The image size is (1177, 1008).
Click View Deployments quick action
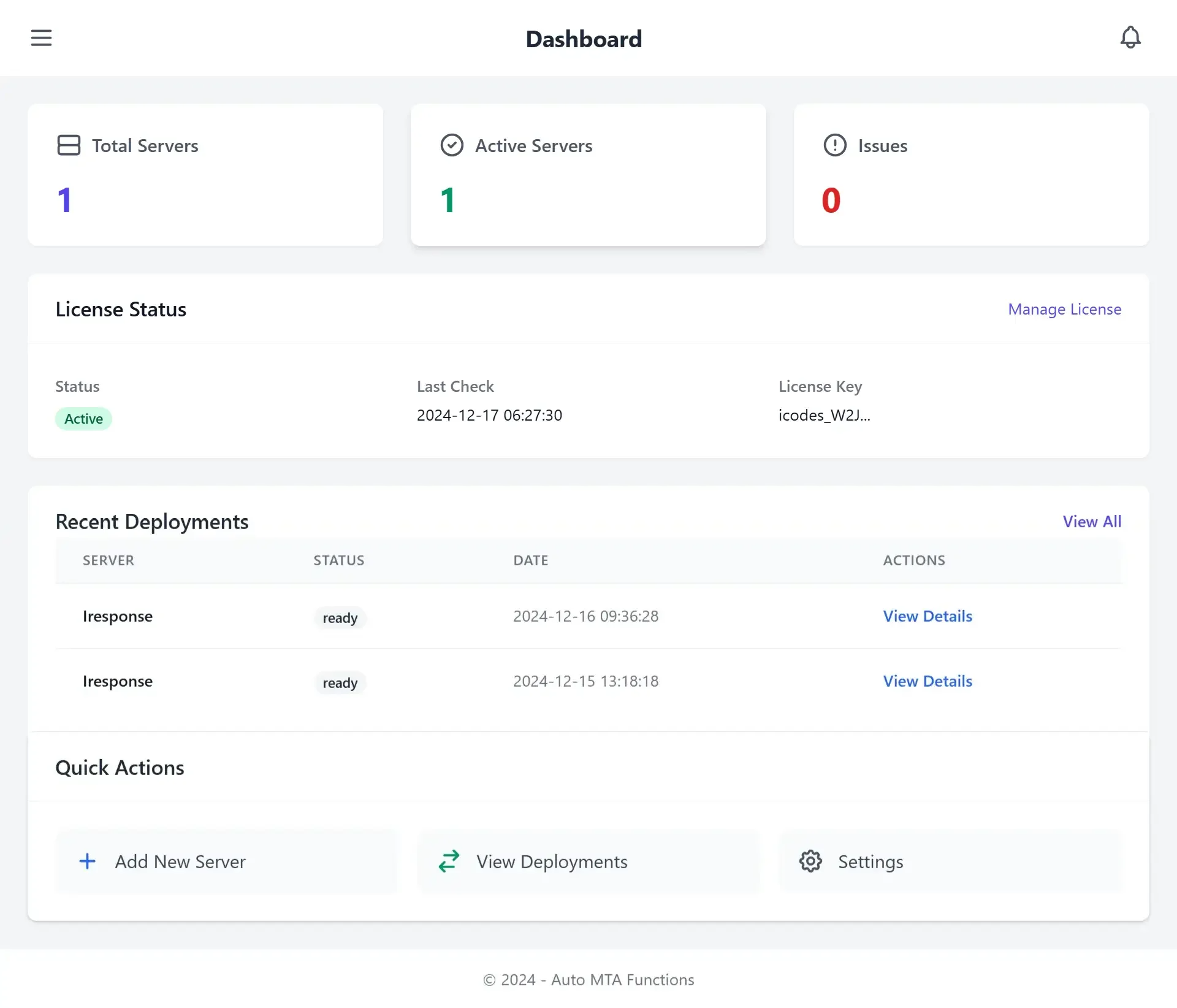[x=588, y=861]
